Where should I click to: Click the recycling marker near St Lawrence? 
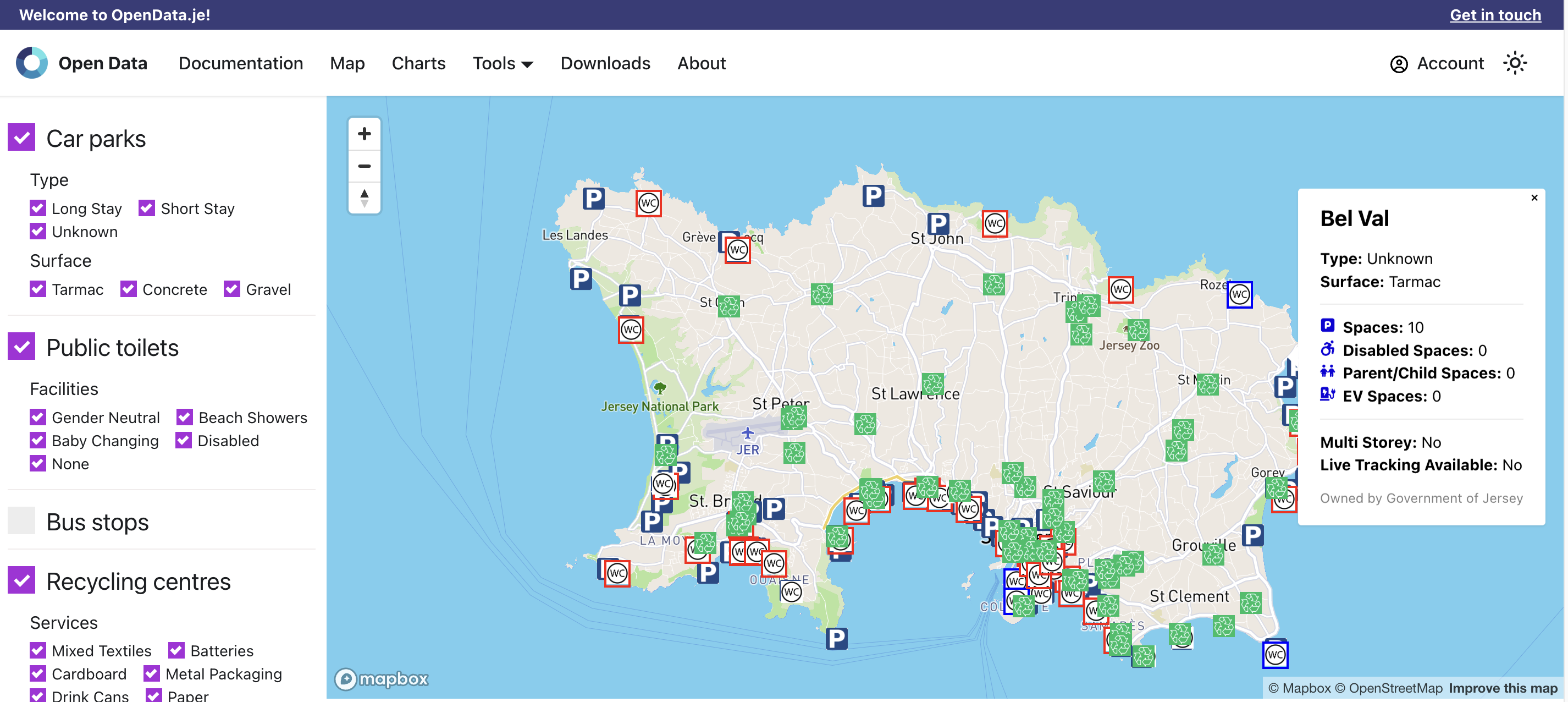(932, 384)
